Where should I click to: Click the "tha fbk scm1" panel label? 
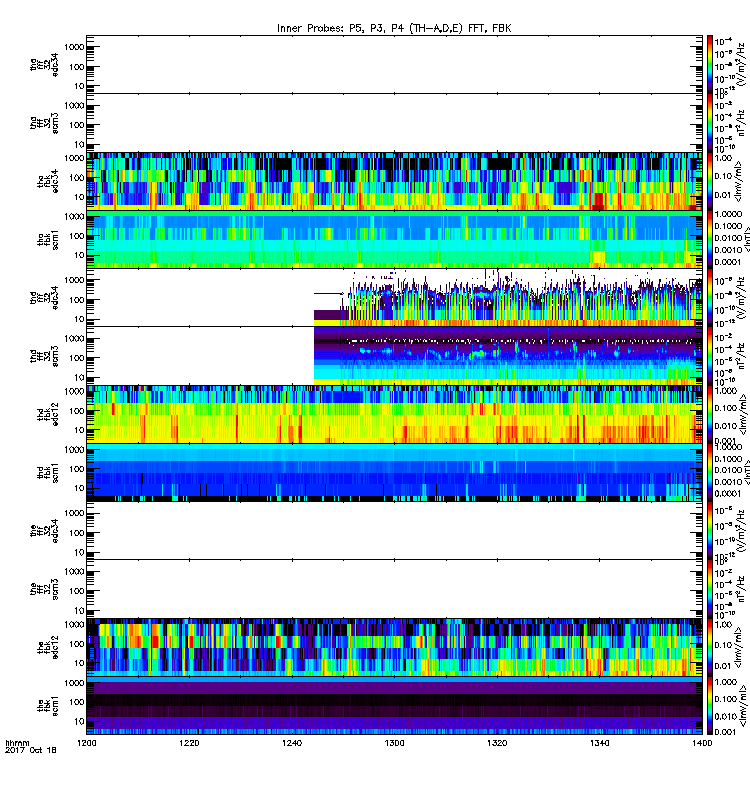point(48,239)
